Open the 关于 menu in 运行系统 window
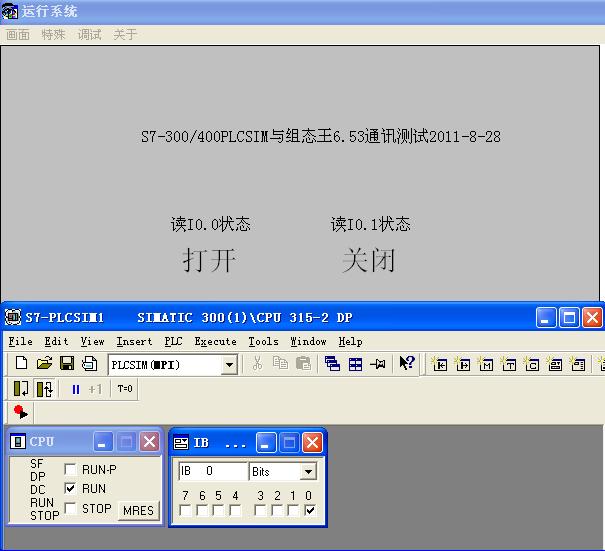Viewport: 605px width, 551px height. [125, 35]
